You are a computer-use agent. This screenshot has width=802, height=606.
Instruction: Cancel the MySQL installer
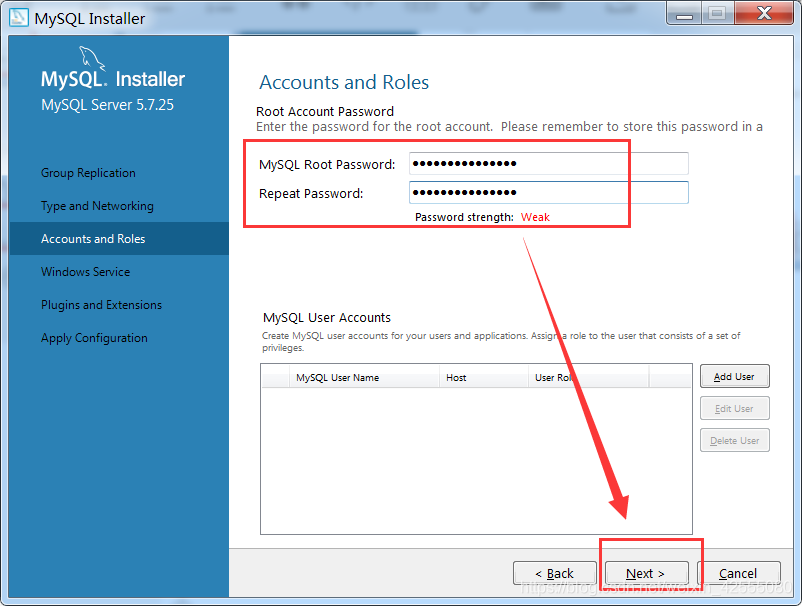738,573
